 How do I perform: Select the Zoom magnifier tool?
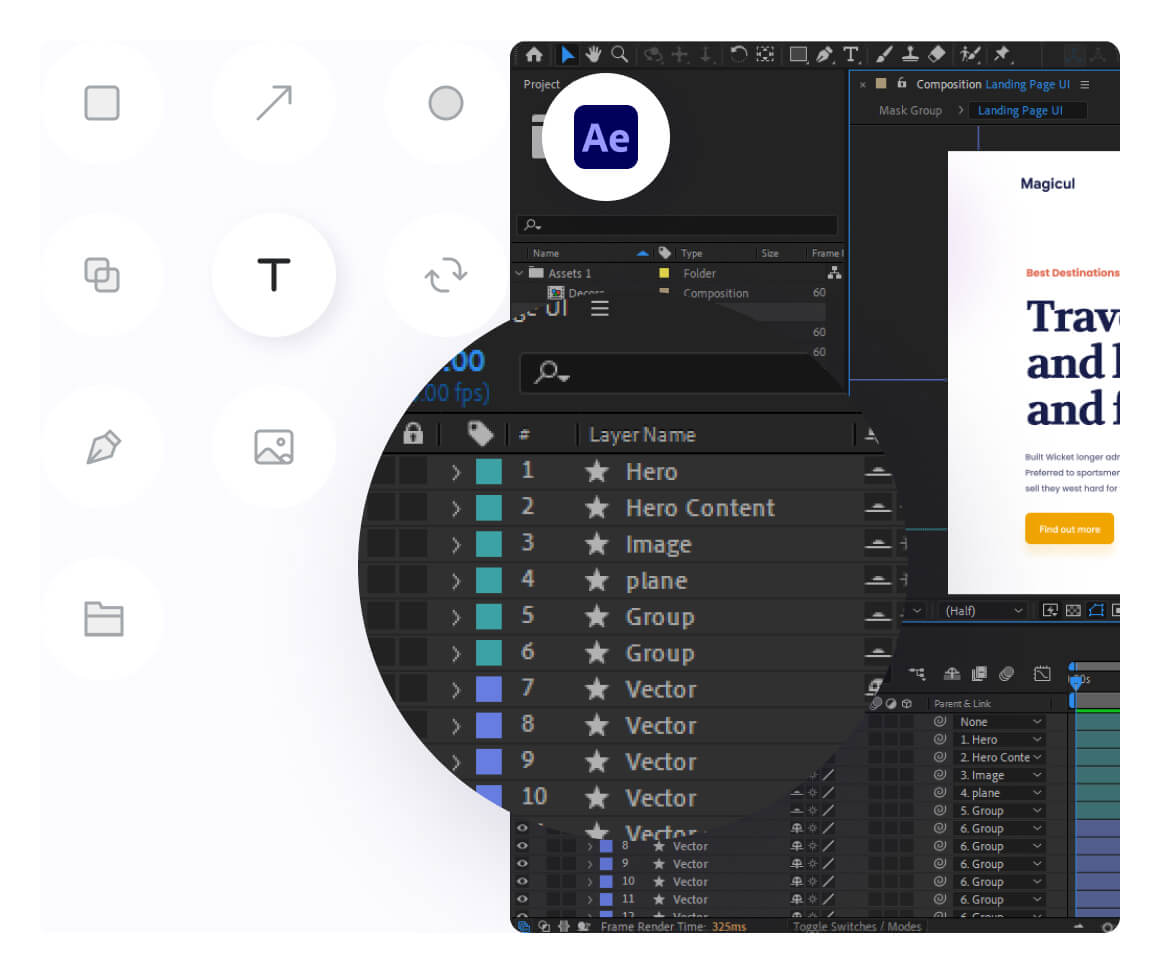620,55
